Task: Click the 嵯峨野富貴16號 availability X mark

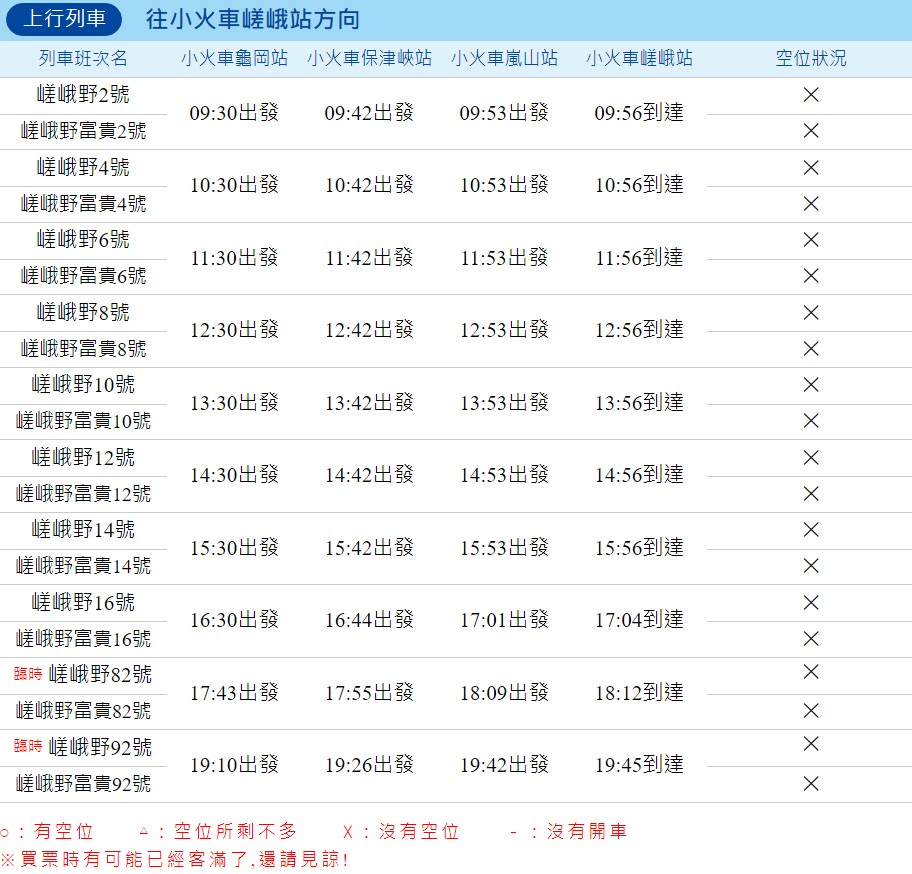Action: click(811, 638)
